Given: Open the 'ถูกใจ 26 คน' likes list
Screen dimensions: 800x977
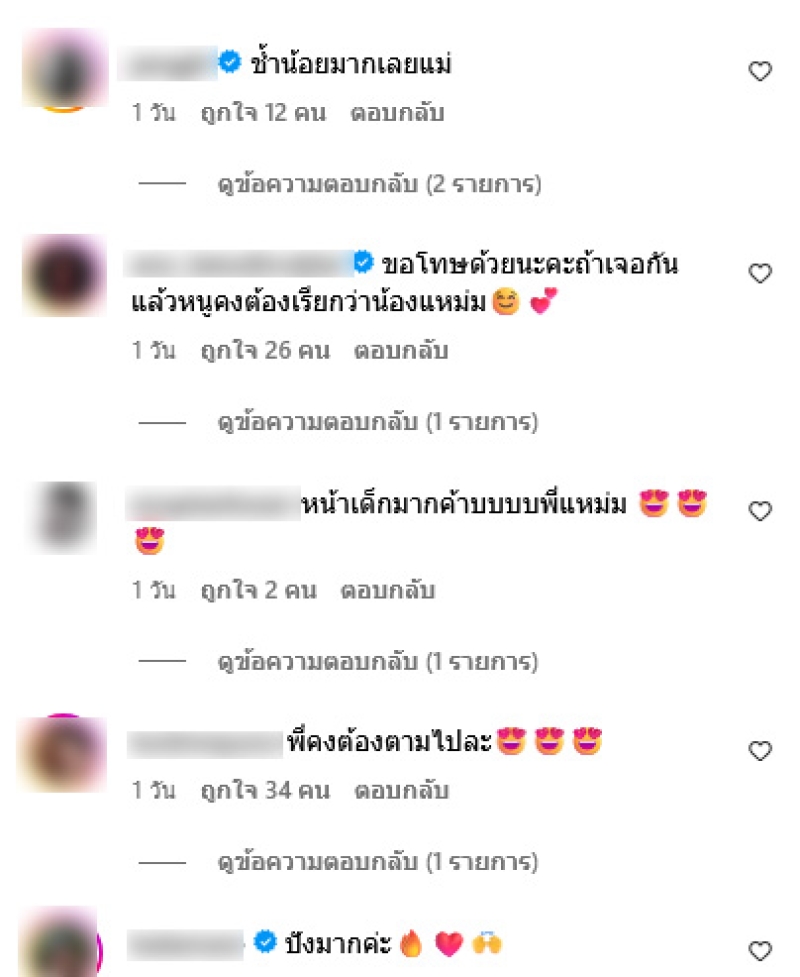Looking at the screenshot, I should pos(265,351).
